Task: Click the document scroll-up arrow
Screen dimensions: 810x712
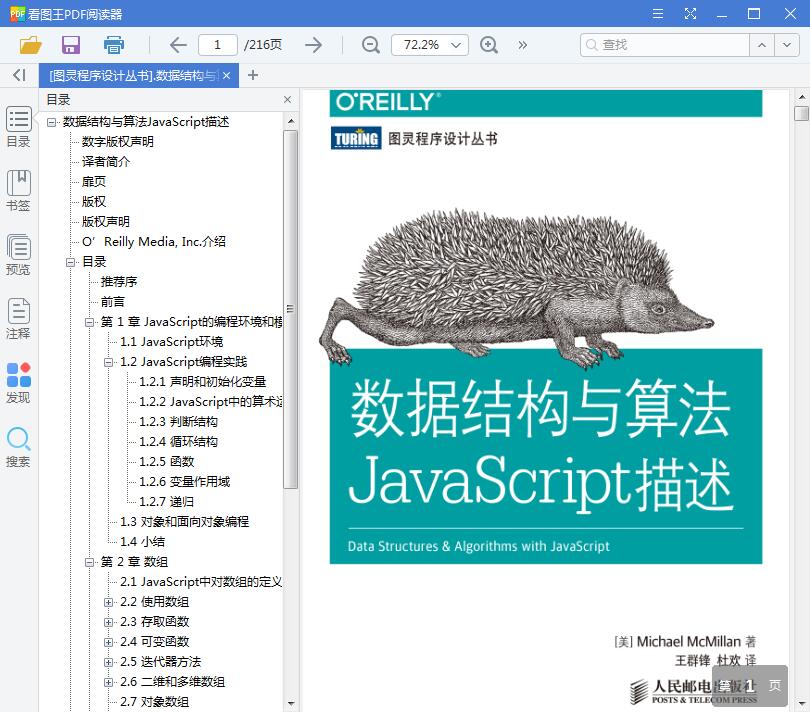Action: (x=801, y=97)
